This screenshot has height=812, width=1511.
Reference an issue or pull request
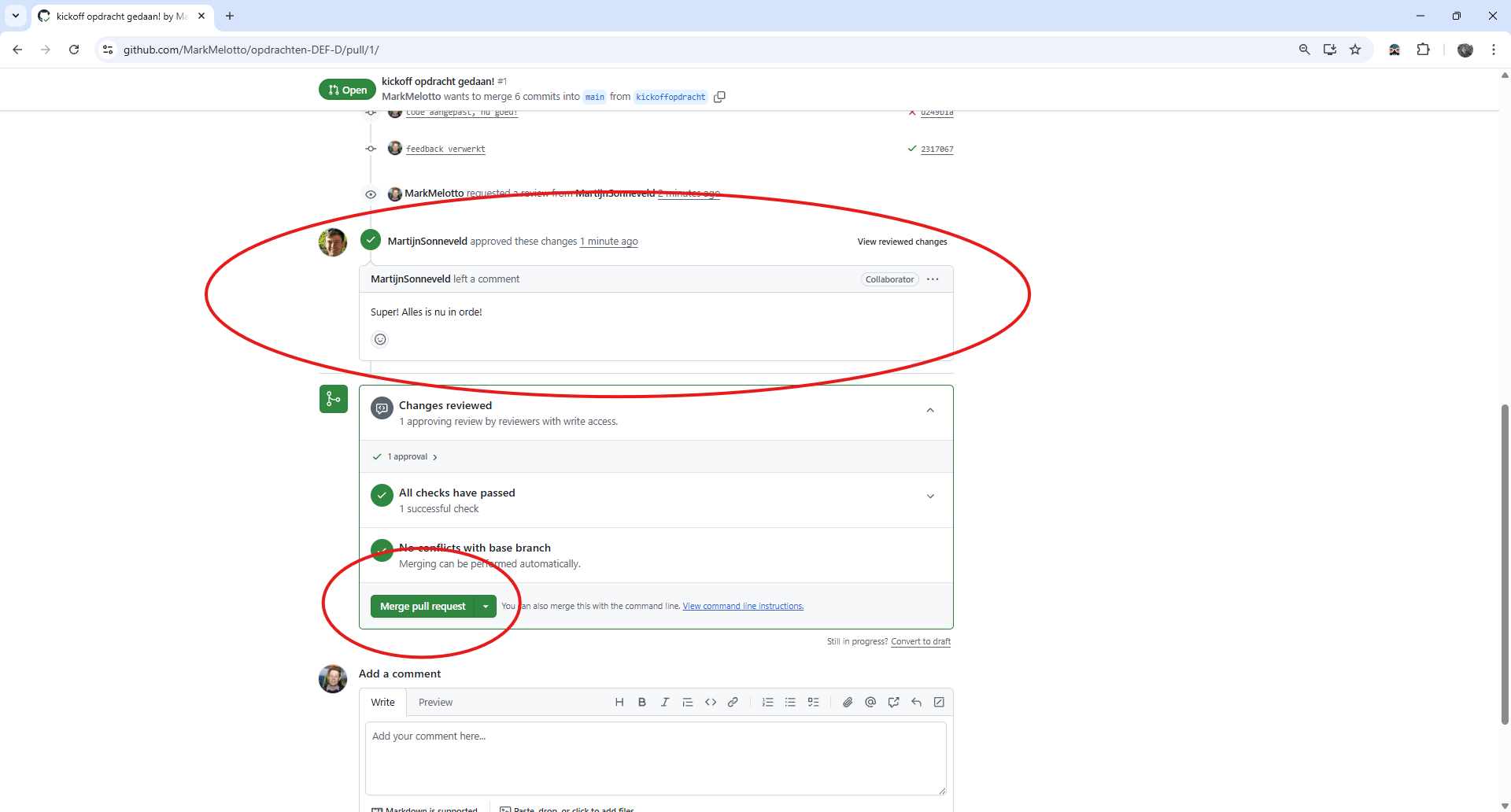point(893,702)
